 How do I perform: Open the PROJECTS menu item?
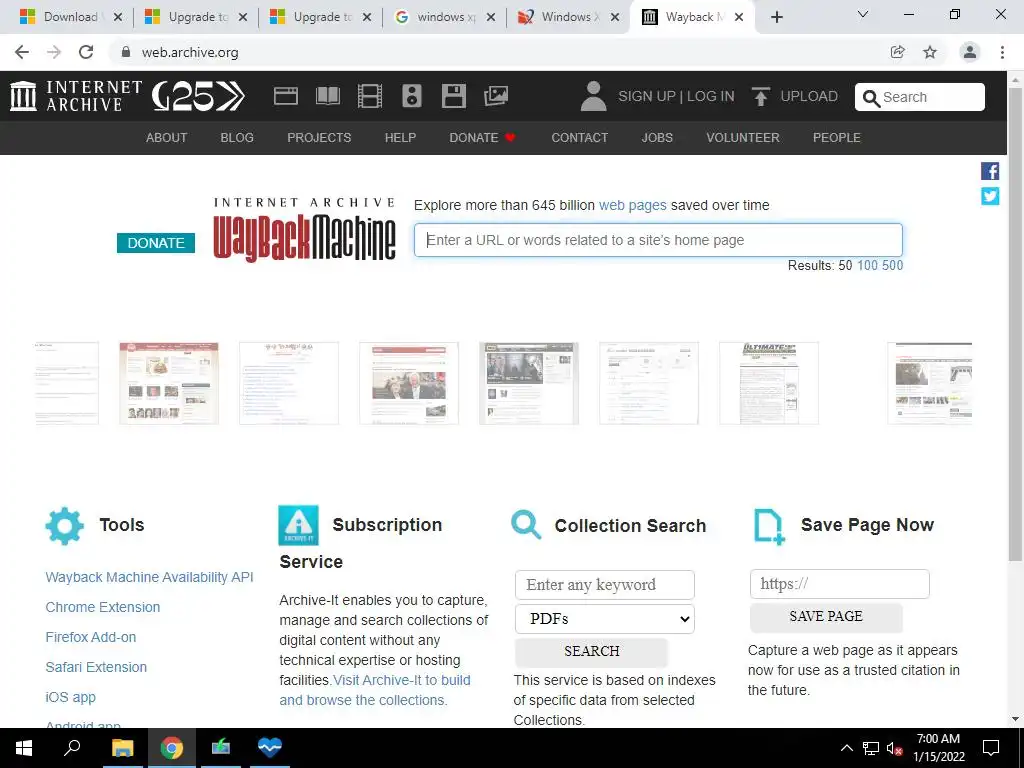(x=319, y=138)
